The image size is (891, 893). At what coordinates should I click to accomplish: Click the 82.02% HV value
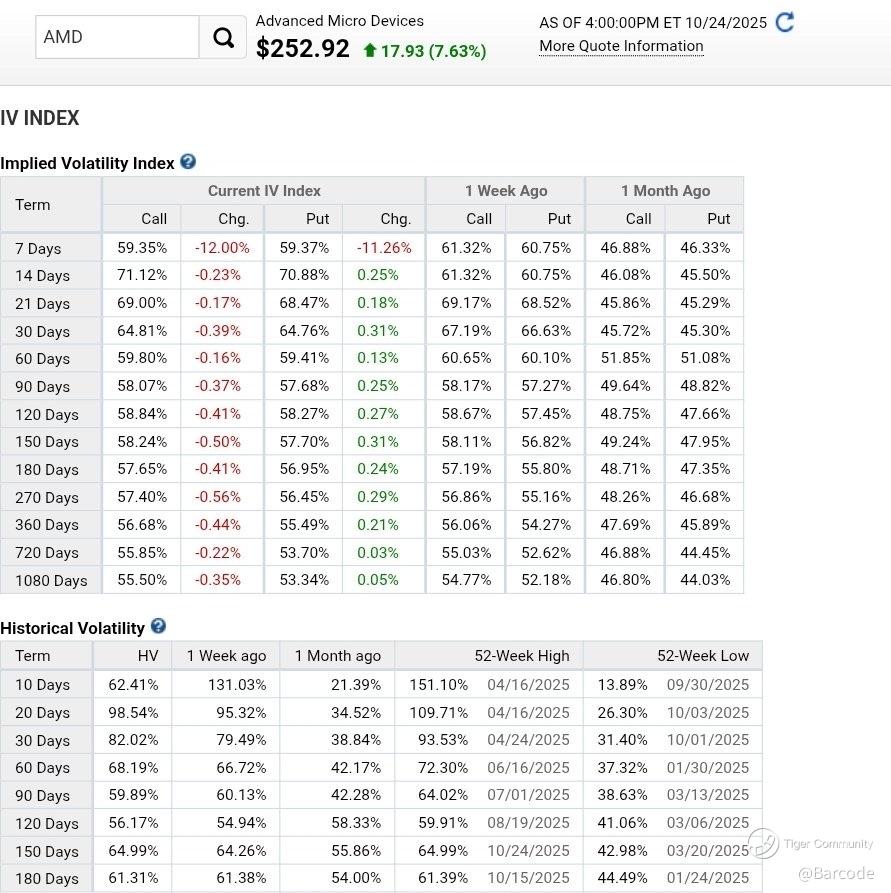[x=133, y=740]
